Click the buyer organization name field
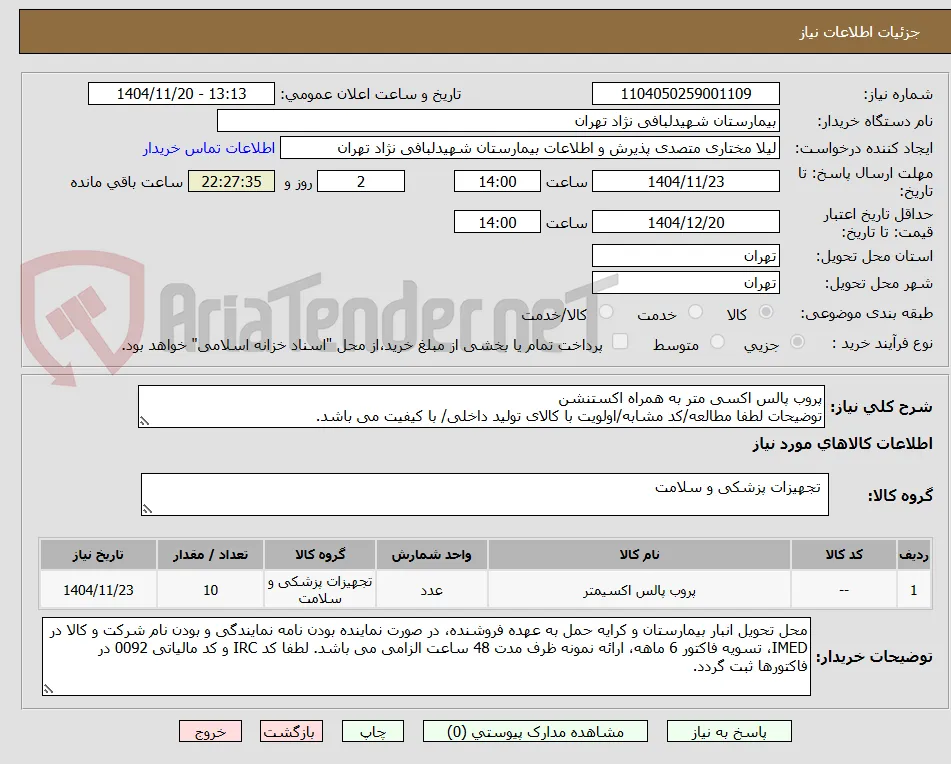The image size is (951, 764). (x=498, y=121)
